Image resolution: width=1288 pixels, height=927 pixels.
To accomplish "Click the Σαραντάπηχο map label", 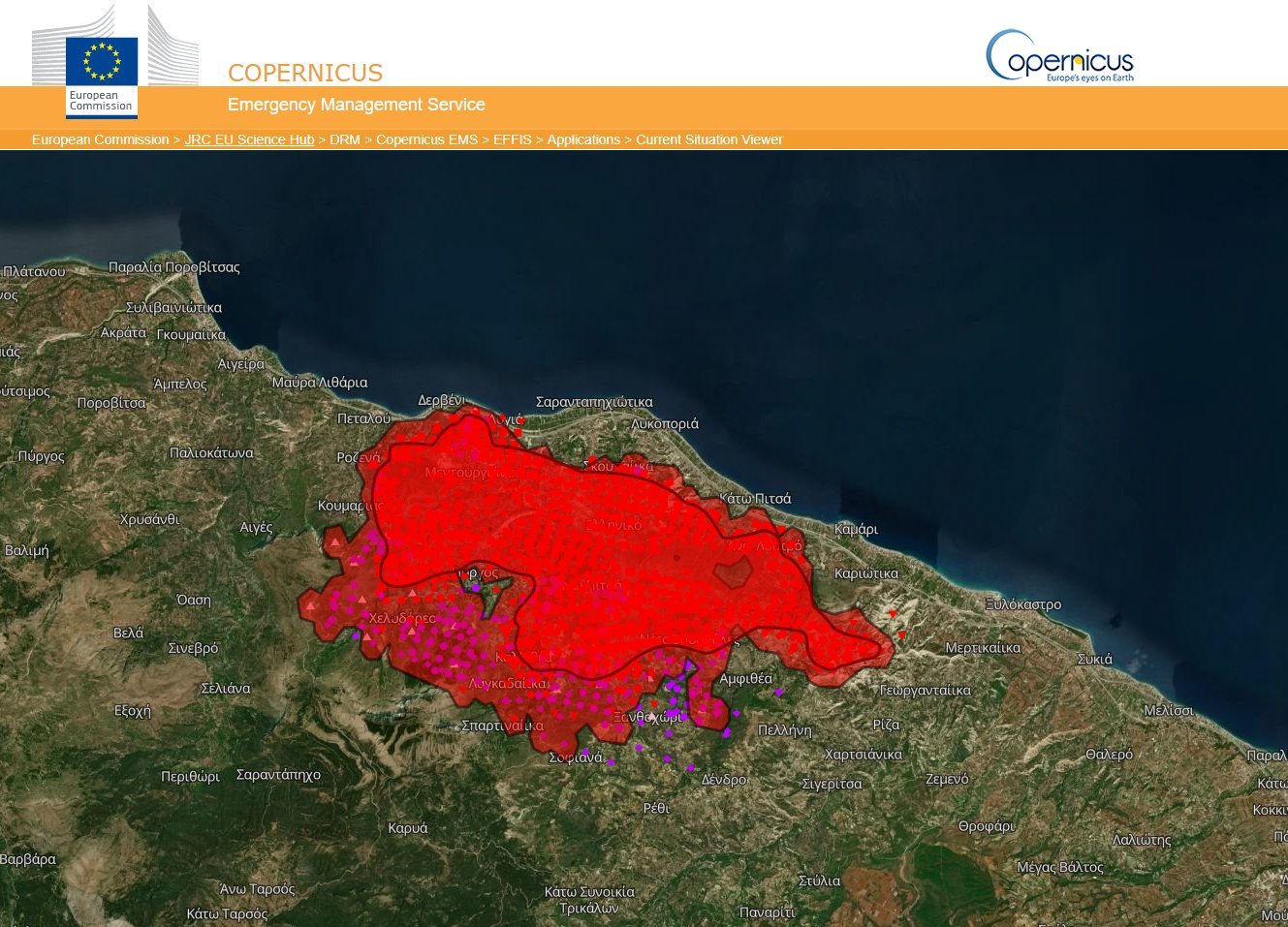I will (x=278, y=775).
